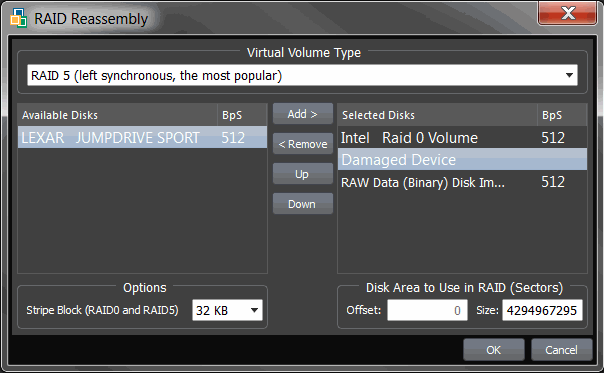Screen dimensions: 604x373
Task: Click the < Remove button
Action: click(x=303, y=144)
